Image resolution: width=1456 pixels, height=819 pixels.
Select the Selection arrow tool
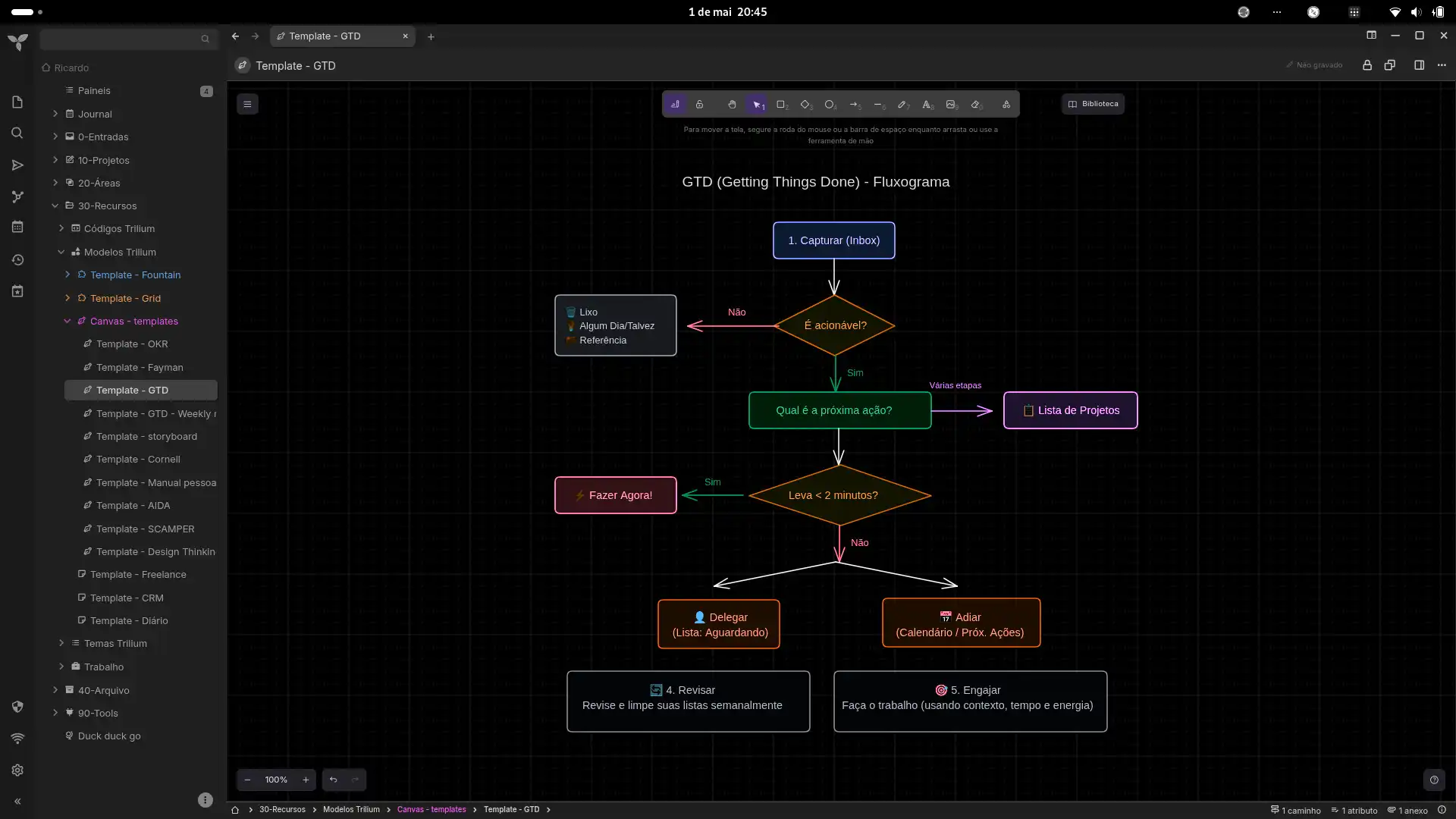pyautogui.click(x=757, y=105)
